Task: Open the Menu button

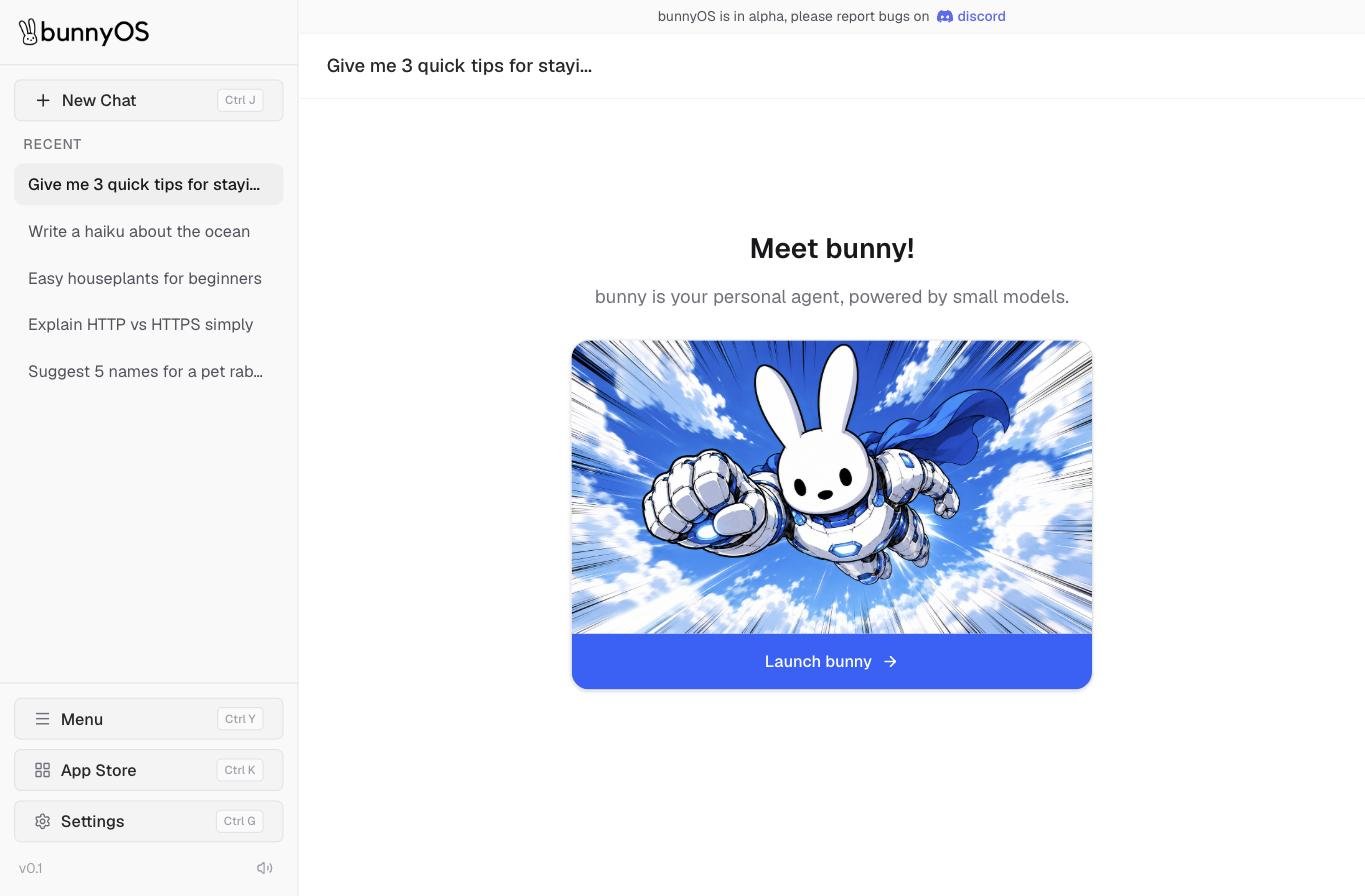Action: point(149,719)
